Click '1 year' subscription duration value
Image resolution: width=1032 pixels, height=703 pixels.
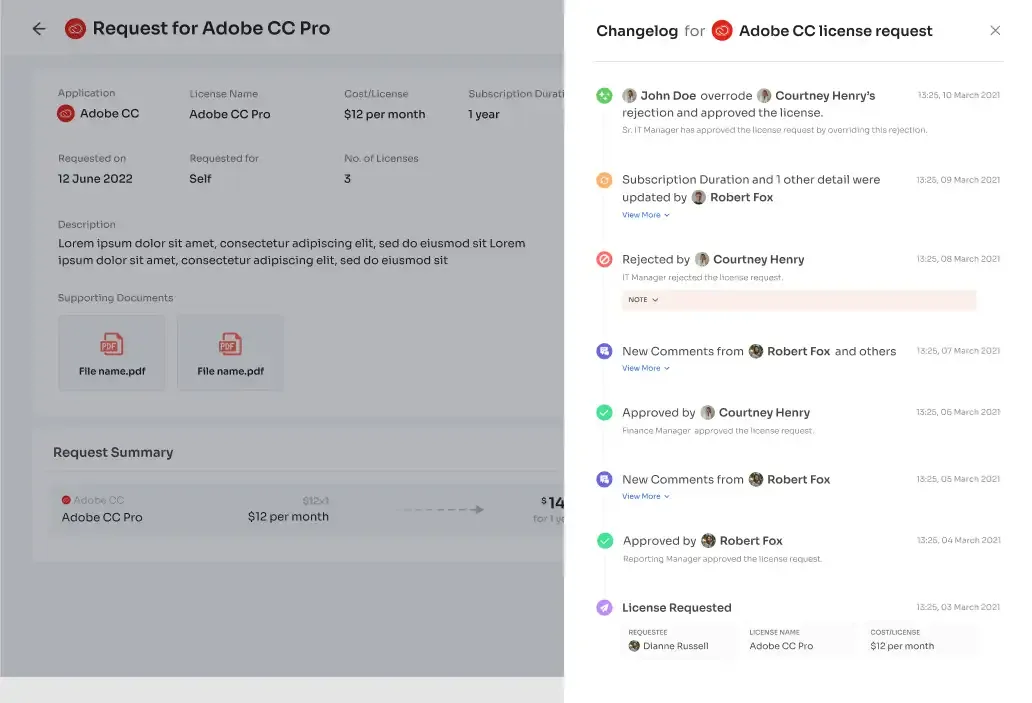click(x=484, y=114)
